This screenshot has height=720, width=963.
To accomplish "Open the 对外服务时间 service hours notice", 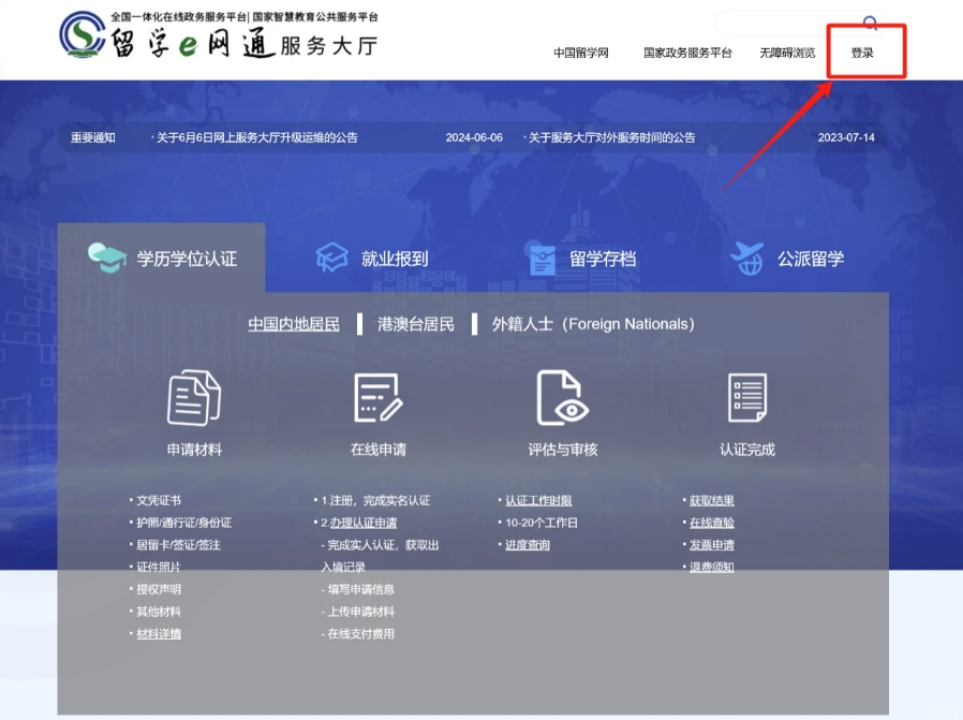I will (612, 138).
